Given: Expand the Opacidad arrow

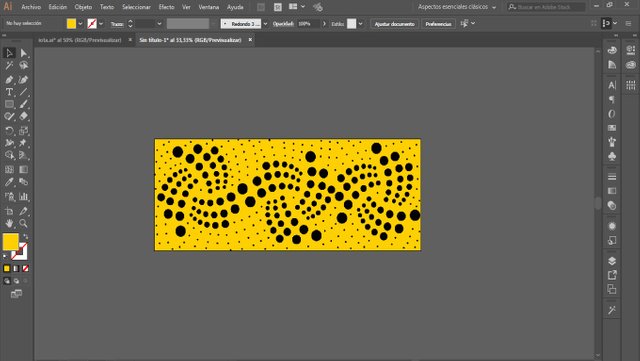Looking at the screenshot, I should coord(324,24).
